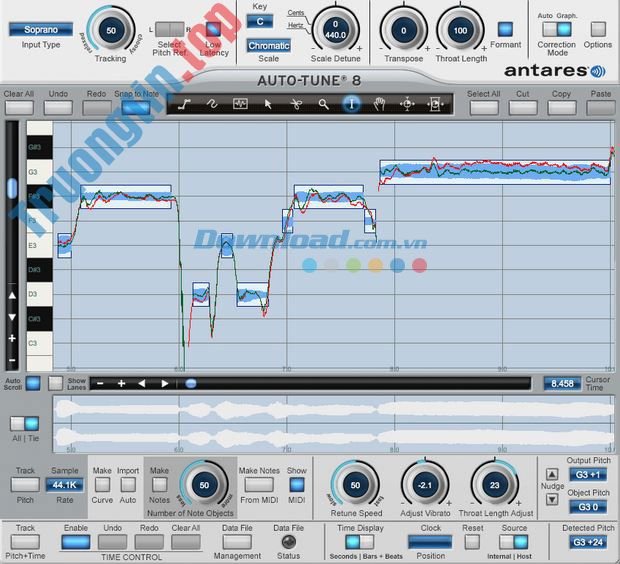Enable the Low Latency toggle
This screenshot has width=620, height=564.
[213, 29]
